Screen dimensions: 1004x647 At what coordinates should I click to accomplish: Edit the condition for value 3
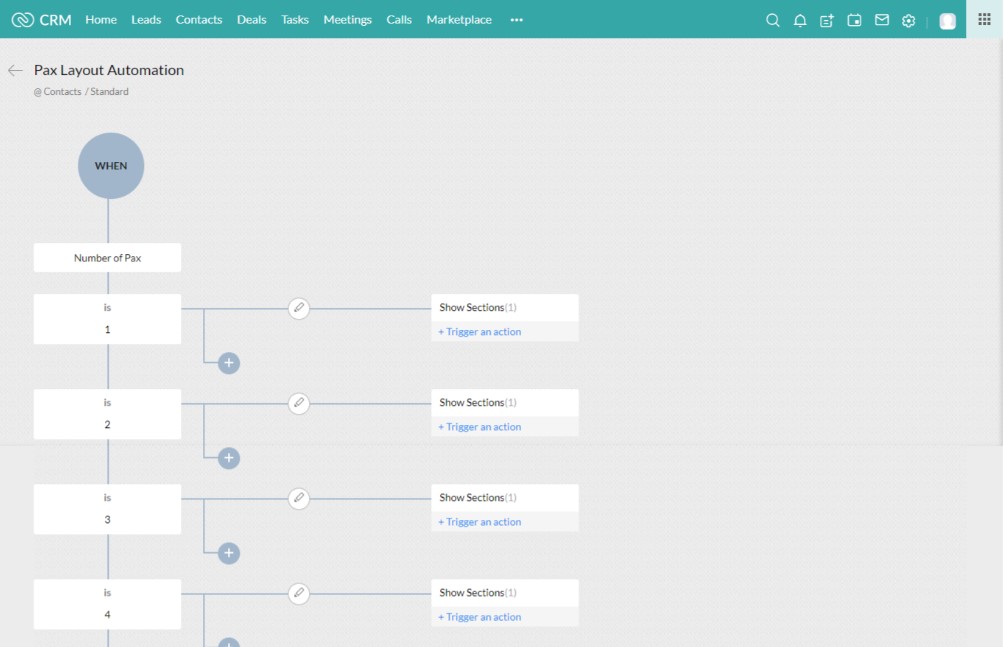[298, 498]
